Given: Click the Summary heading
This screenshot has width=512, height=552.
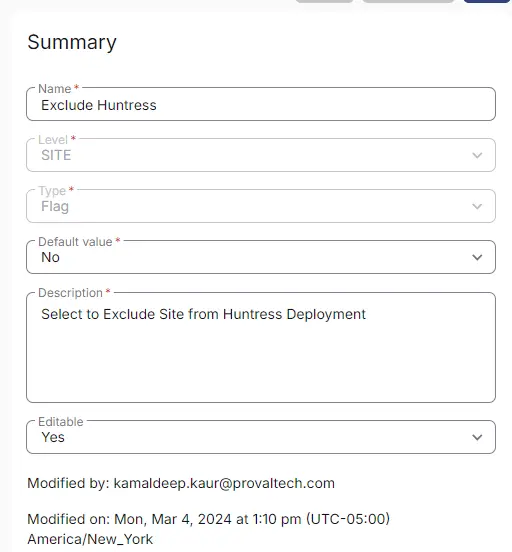Looking at the screenshot, I should (x=72, y=43).
